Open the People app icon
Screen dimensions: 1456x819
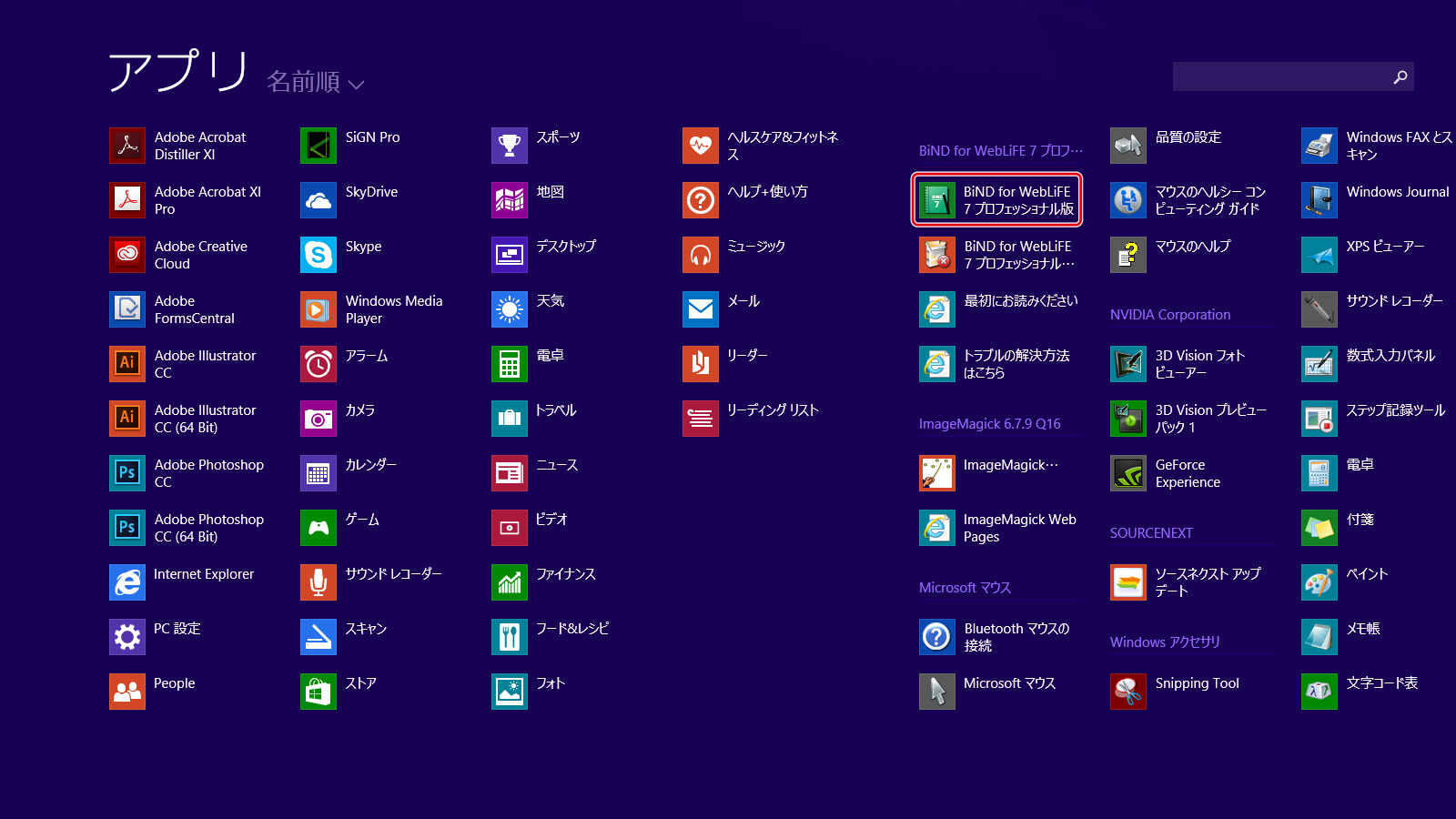(127, 692)
